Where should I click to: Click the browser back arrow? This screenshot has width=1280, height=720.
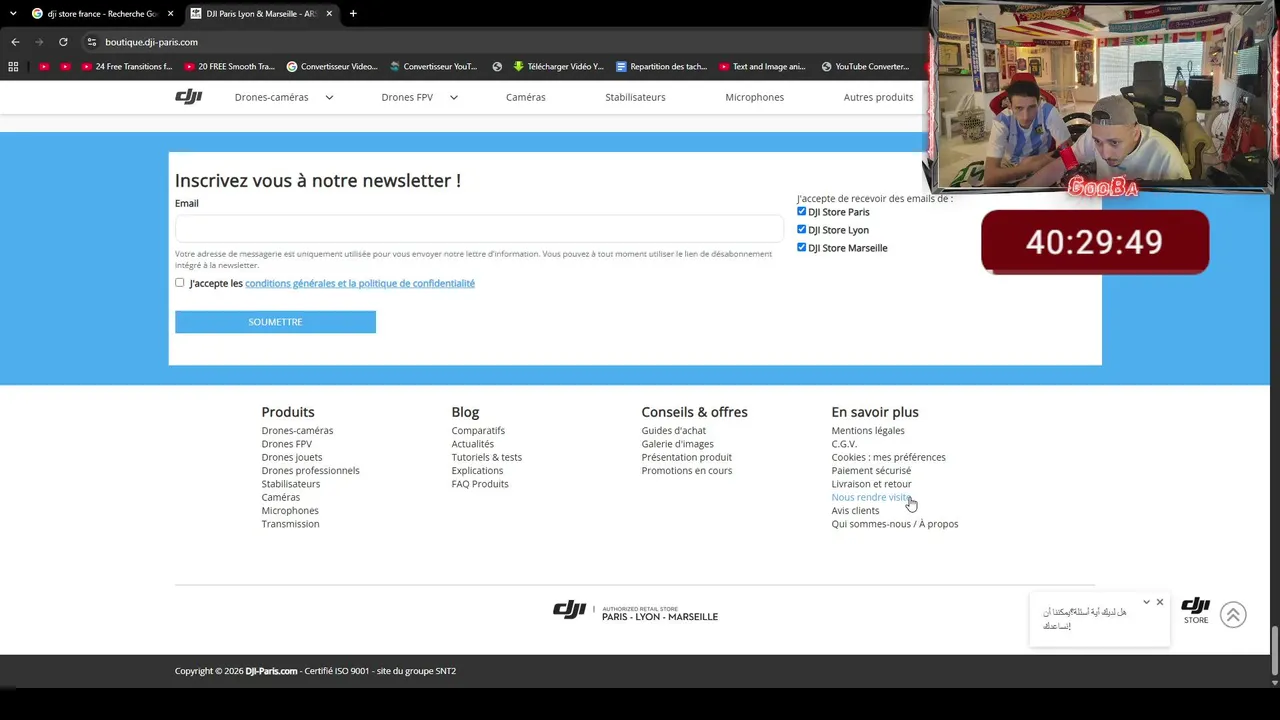[x=15, y=42]
